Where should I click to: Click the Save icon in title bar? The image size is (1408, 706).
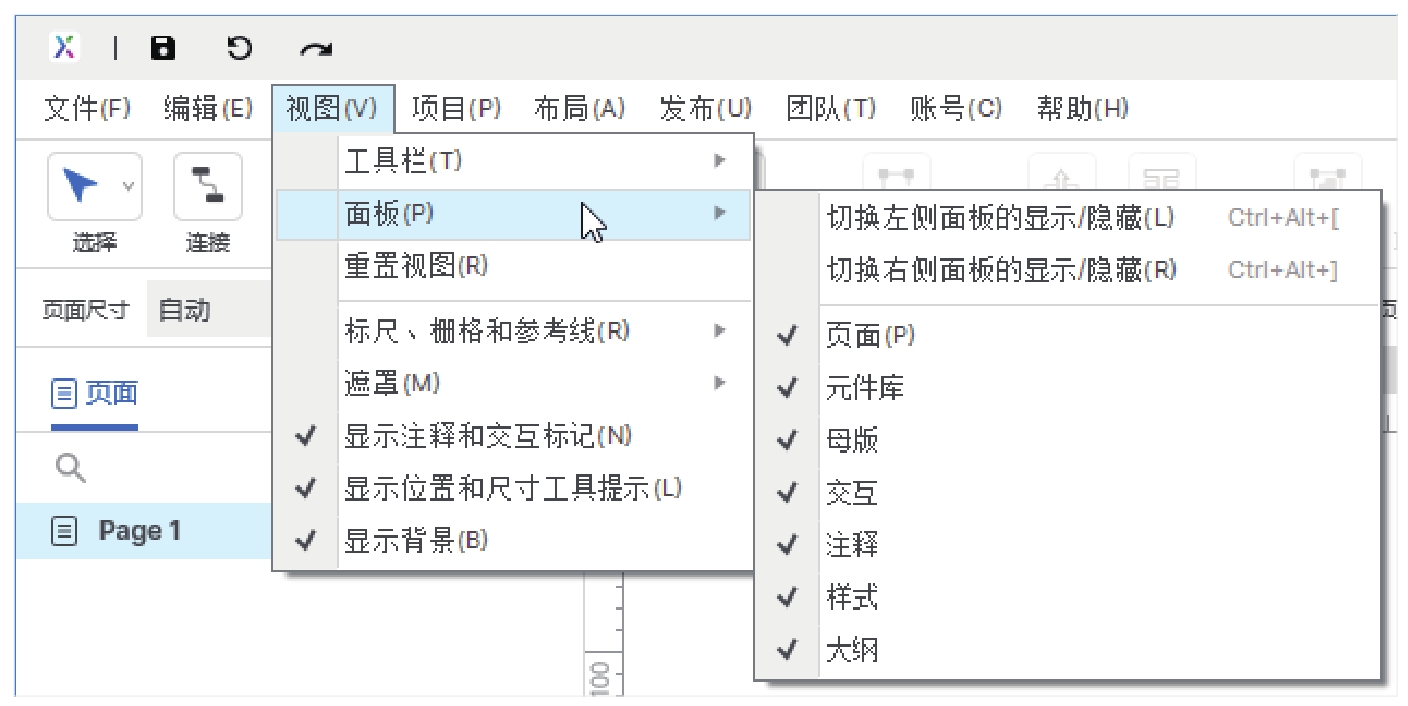pos(162,48)
